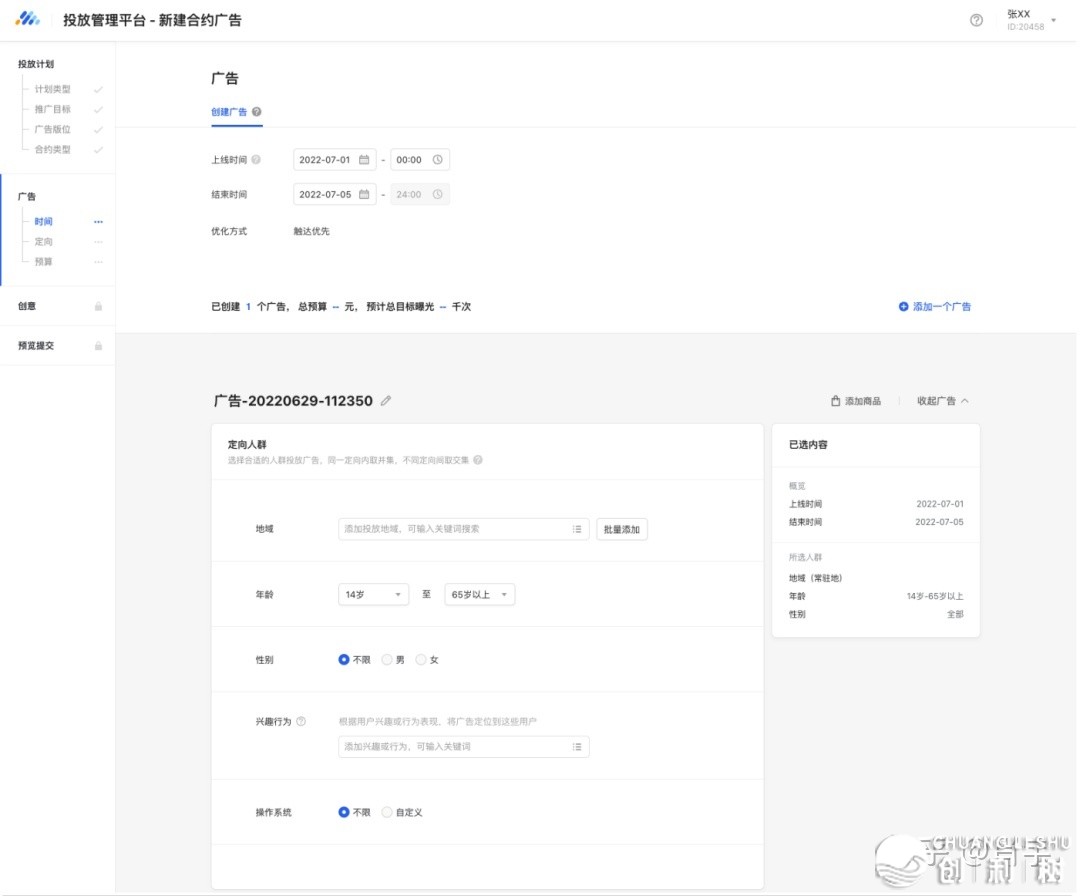Screen dimensions: 1080x896
Task: Click the lock icon beside 创意
Action: coord(98,306)
